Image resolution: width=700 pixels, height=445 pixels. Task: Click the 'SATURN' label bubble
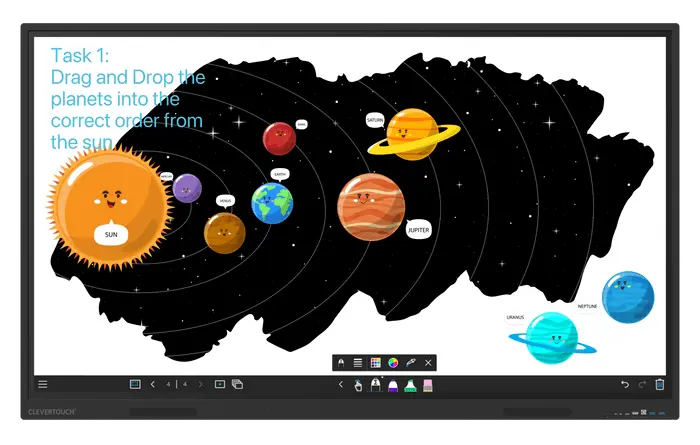375,121
